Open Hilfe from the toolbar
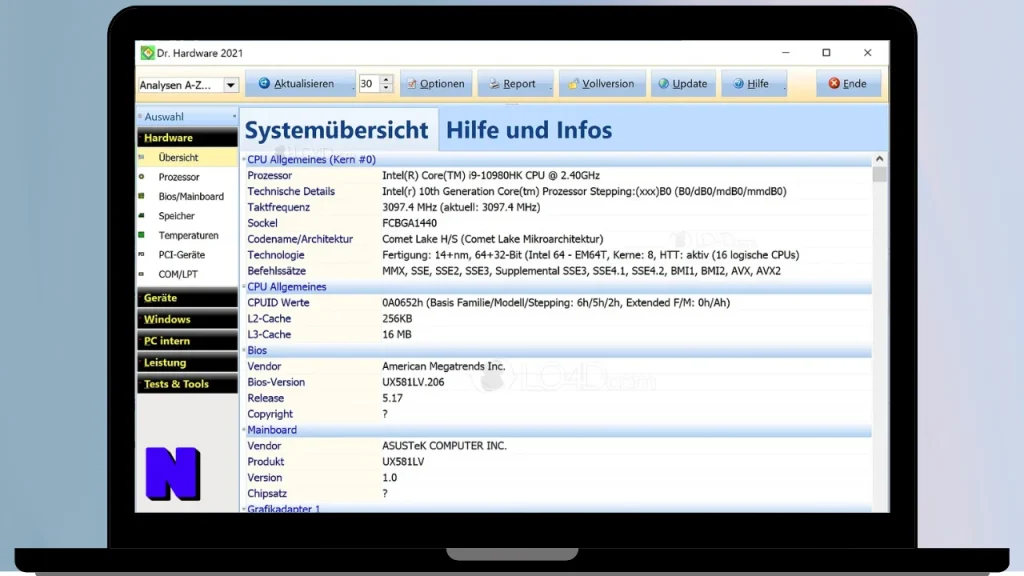The image size is (1024, 576). pyautogui.click(x=754, y=84)
